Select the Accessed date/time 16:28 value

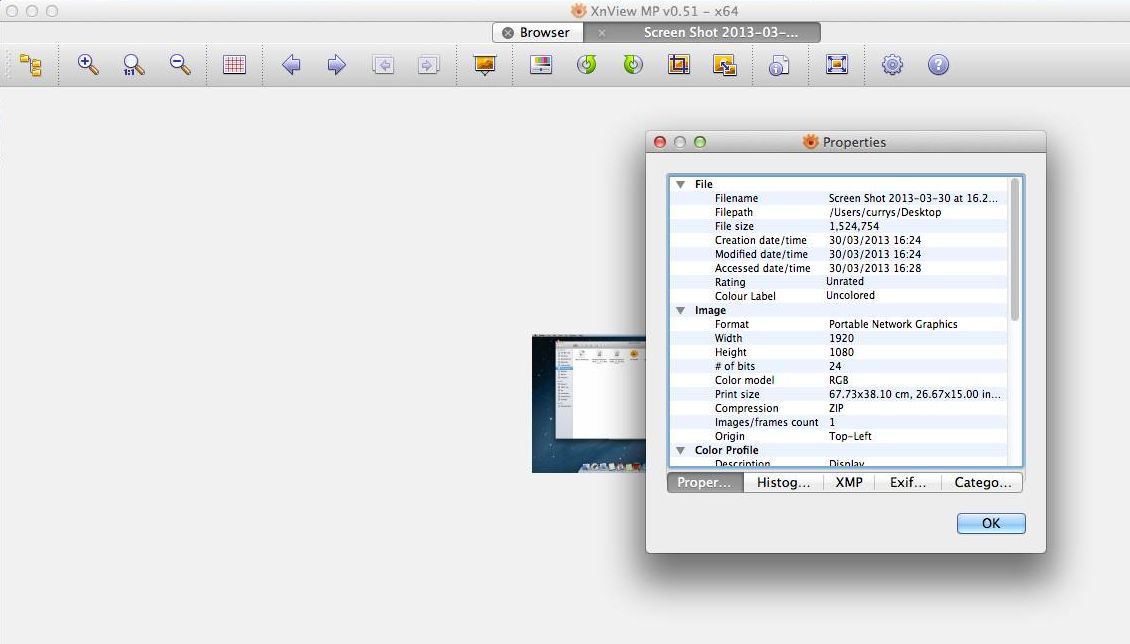875,268
